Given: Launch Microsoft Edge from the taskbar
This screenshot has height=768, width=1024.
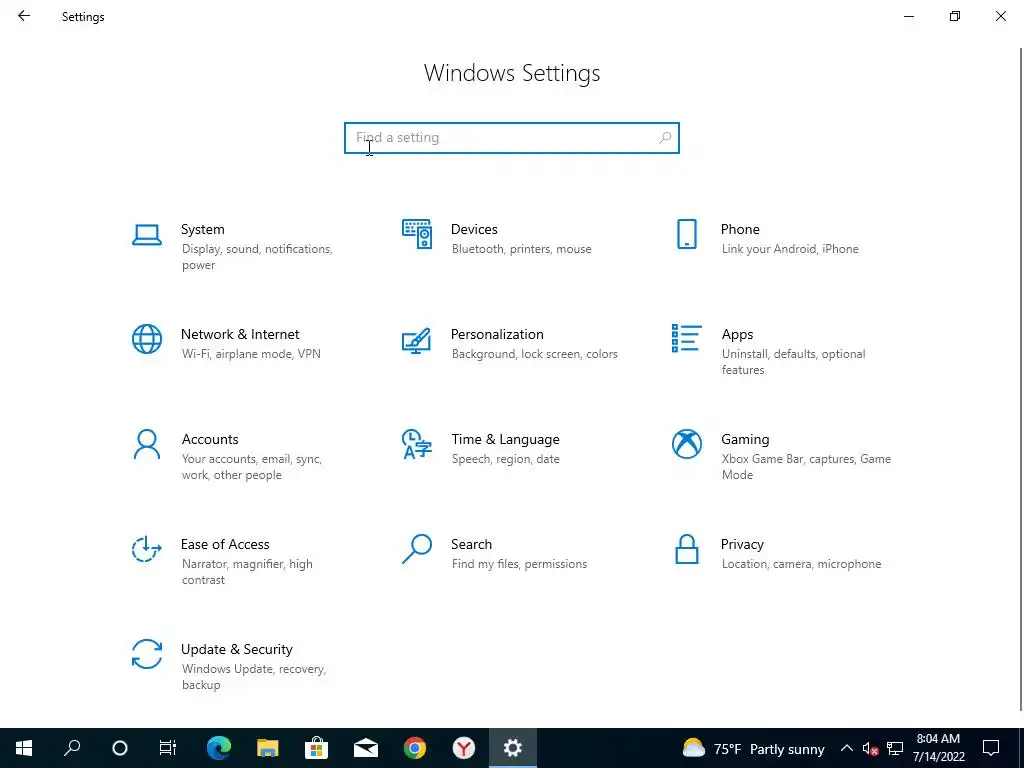Looking at the screenshot, I should (219, 748).
